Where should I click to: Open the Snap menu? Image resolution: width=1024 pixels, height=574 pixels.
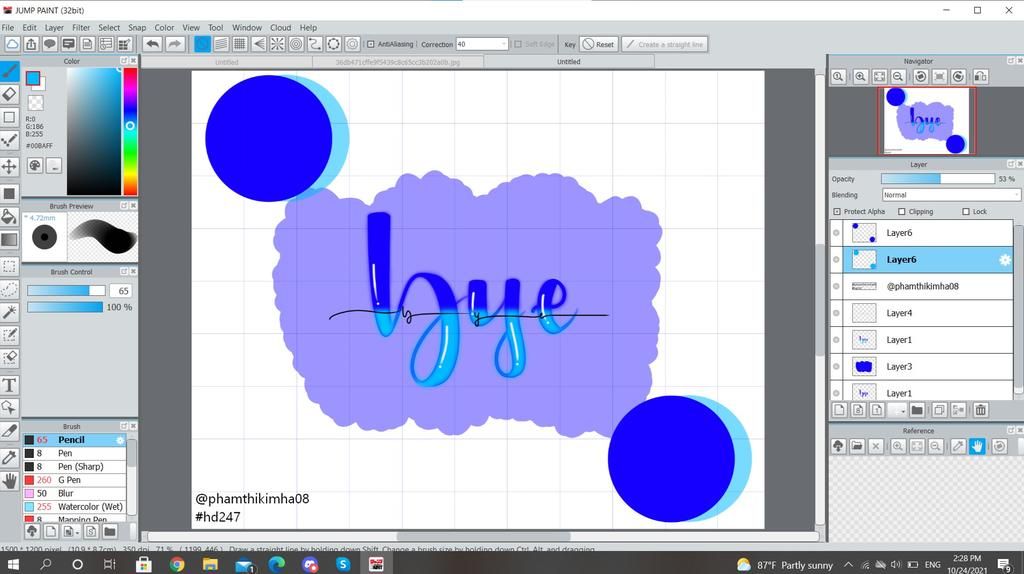tap(137, 27)
